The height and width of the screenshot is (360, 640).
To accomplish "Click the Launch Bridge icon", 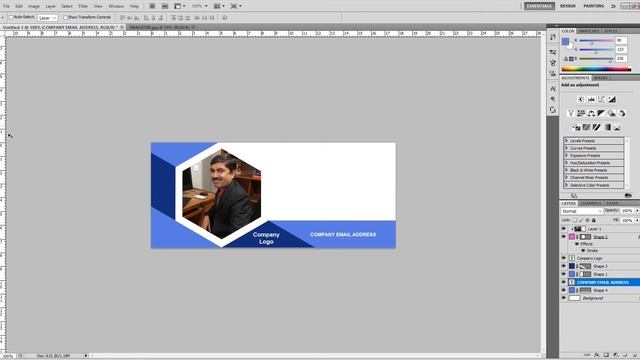I will tap(152, 6).
